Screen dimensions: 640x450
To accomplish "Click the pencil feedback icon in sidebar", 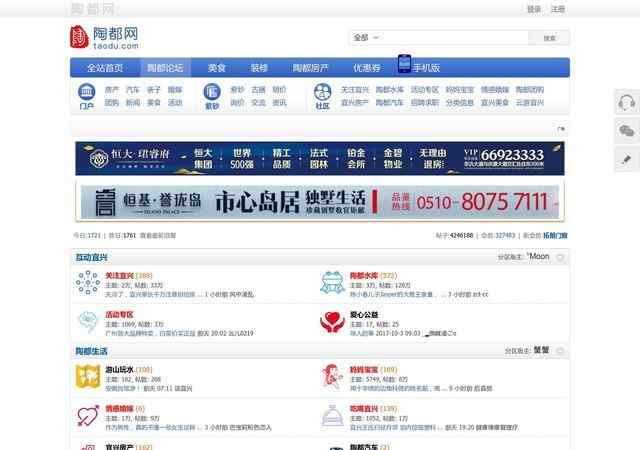I will tap(626, 158).
